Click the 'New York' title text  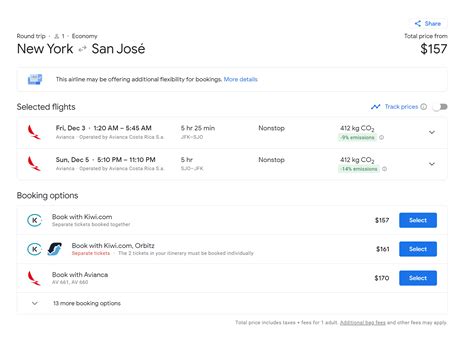coord(45,49)
